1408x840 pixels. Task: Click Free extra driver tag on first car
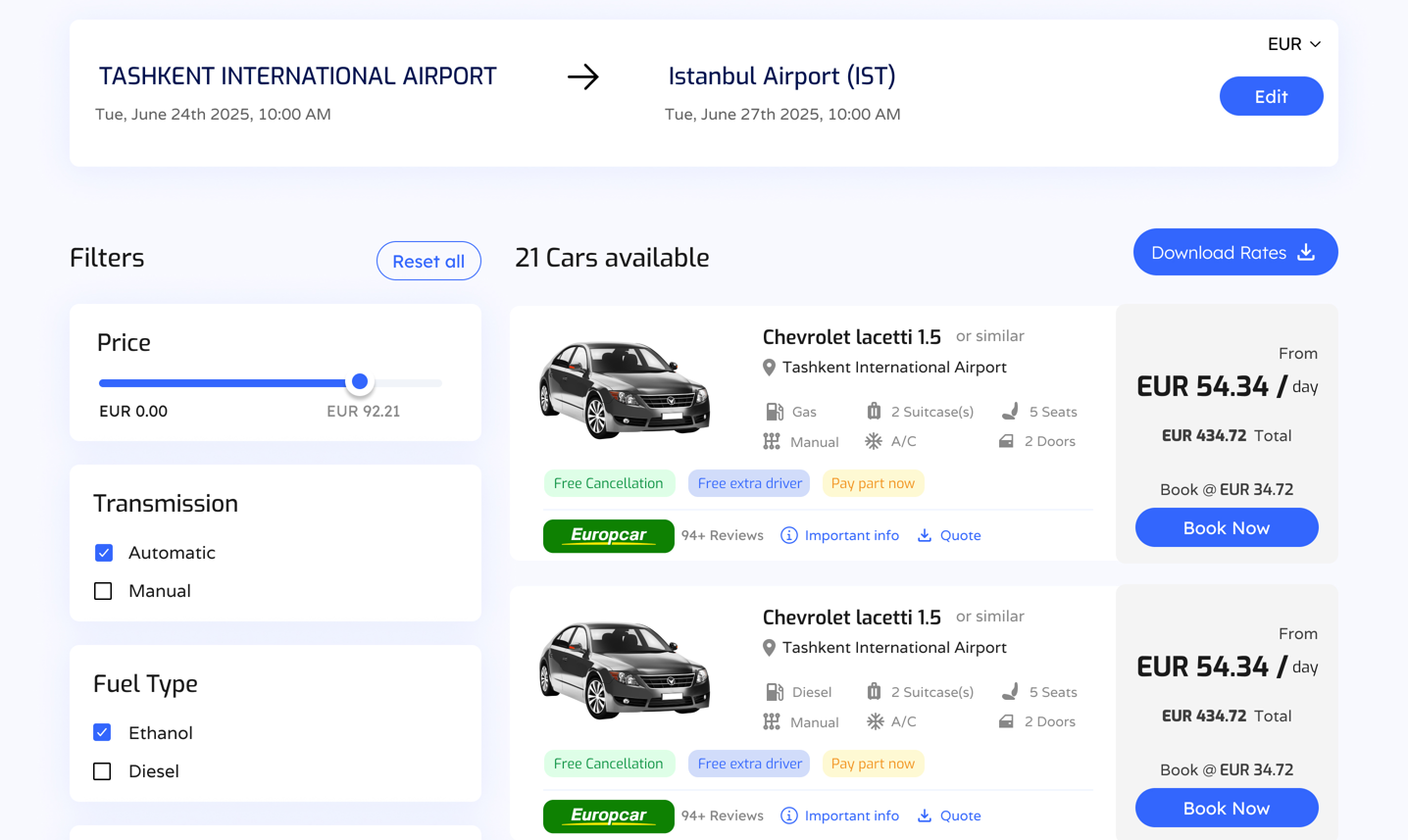pyautogui.click(x=749, y=483)
